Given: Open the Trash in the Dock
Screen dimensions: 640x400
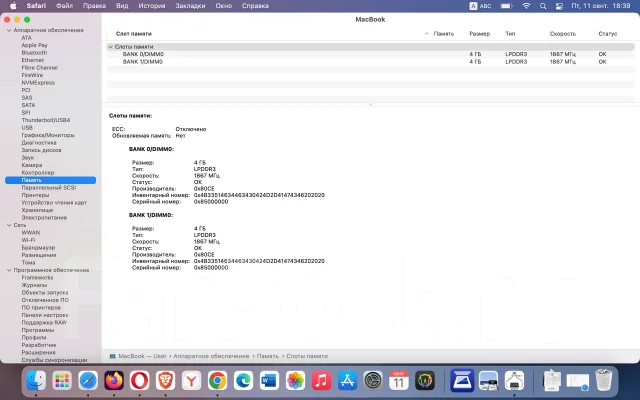Looking at the screenshot, I should (x=604, y=381).
